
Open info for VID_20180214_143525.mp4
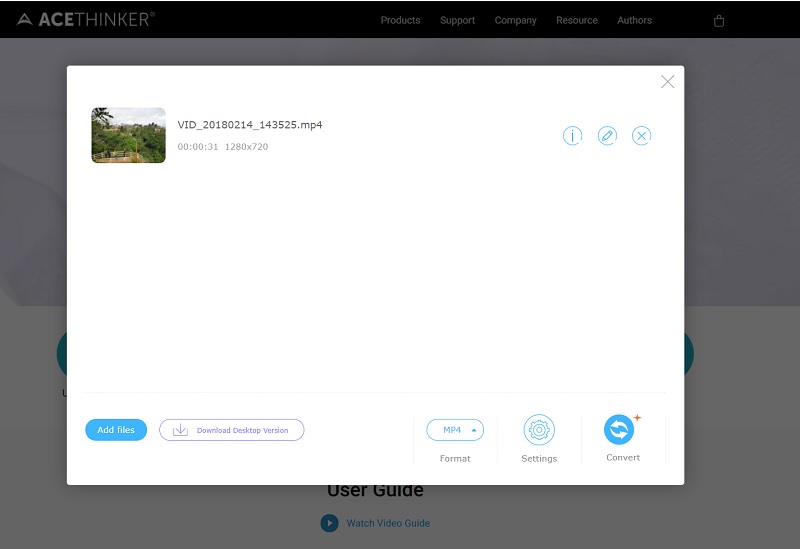pos(572,136)
